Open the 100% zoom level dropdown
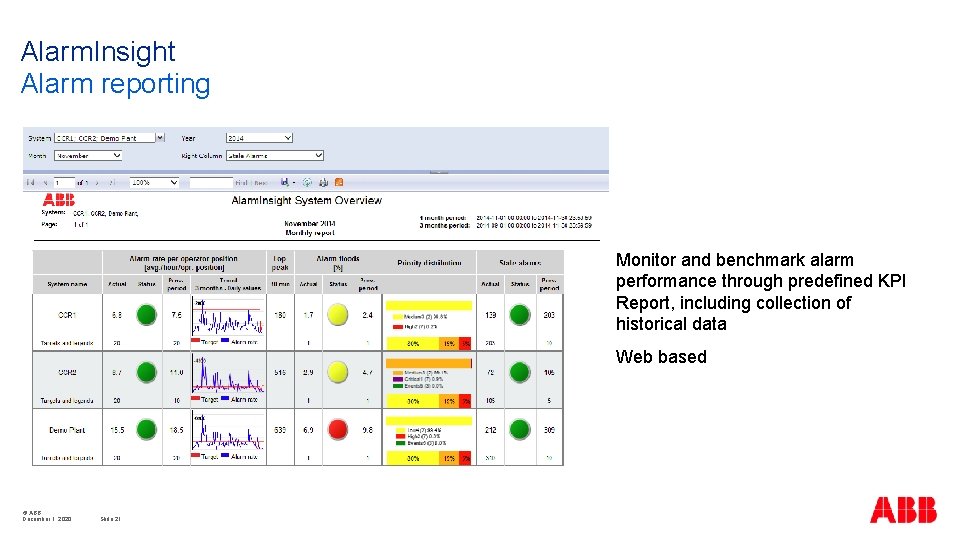960x540 pixels. pos(154,182)
